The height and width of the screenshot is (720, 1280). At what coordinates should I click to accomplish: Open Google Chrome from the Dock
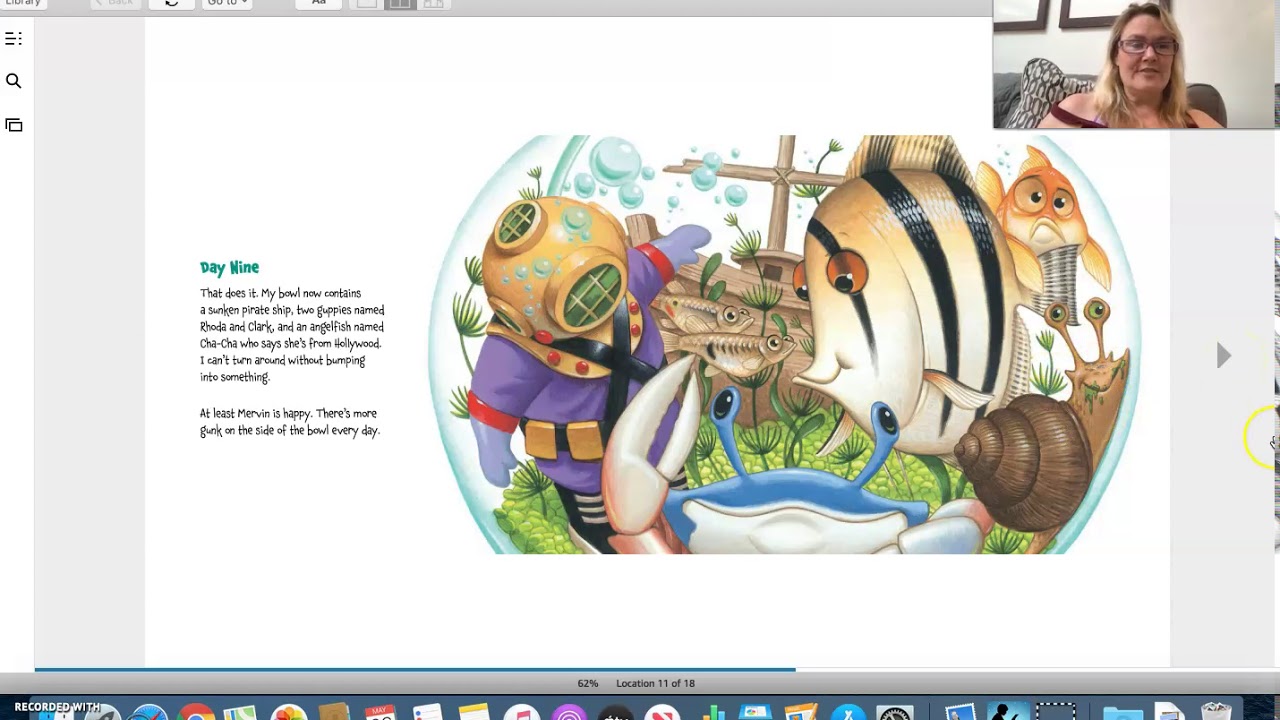tap(197, 713)
